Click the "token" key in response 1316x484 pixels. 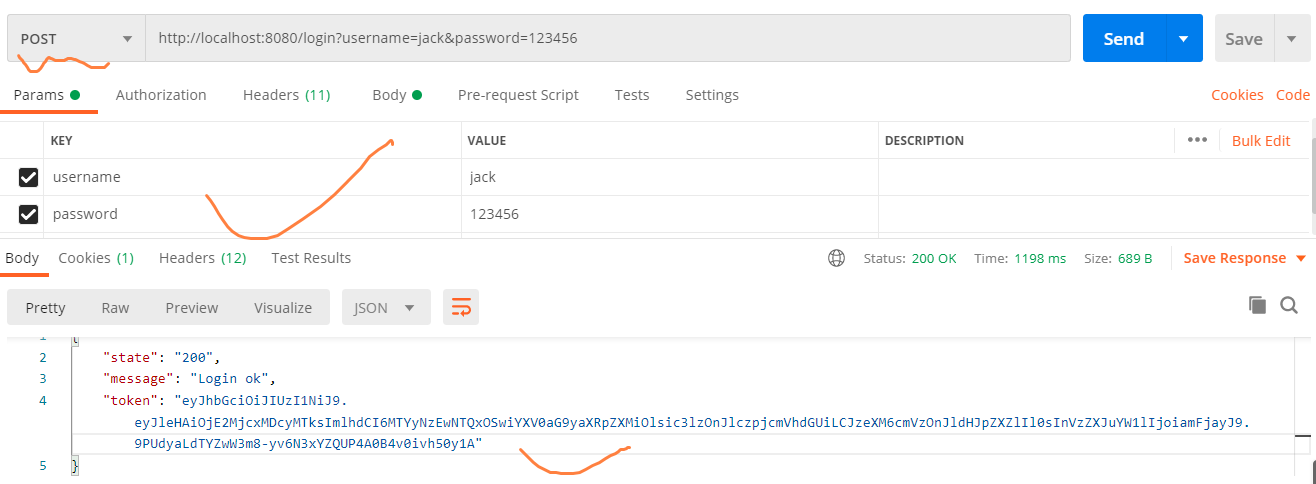(x=131, y=401)
